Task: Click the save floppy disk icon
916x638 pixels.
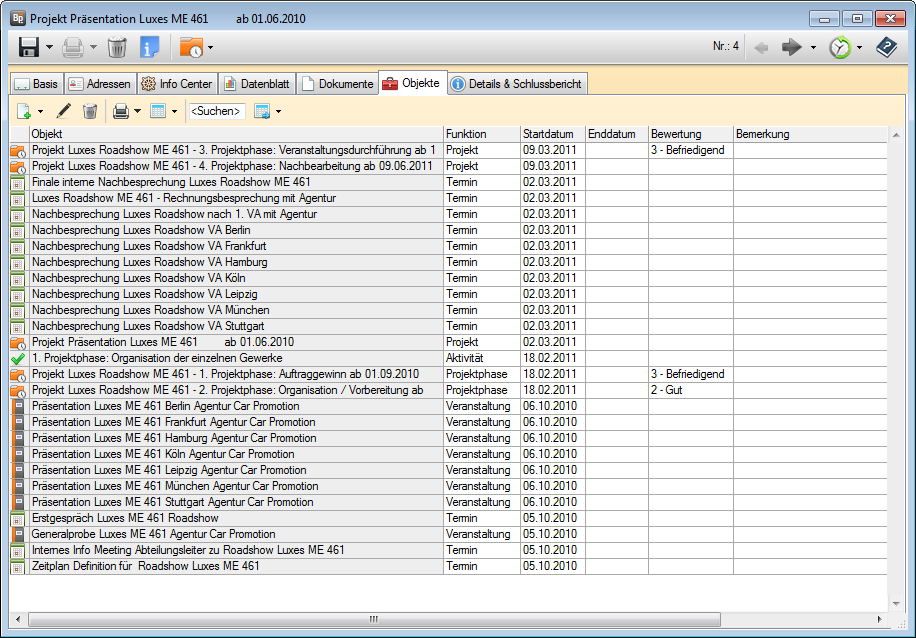Action: tap(28, 47)
